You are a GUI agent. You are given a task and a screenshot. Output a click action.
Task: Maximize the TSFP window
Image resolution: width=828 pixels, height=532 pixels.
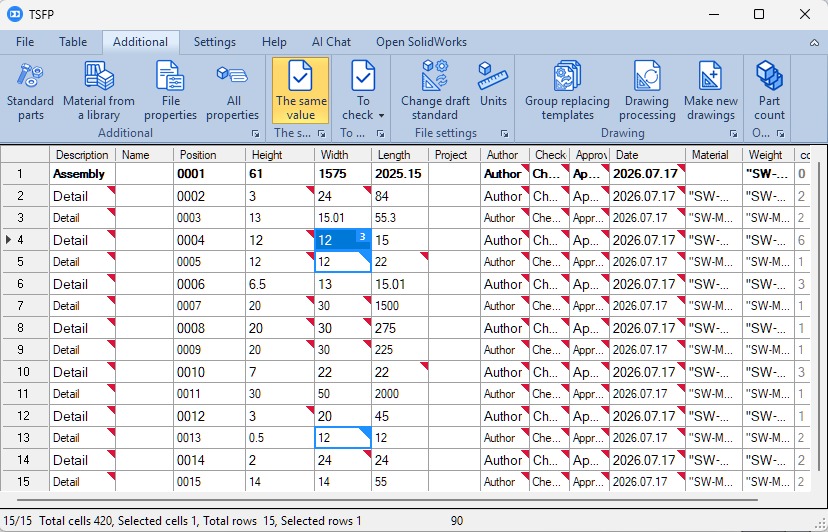[759, 14]
